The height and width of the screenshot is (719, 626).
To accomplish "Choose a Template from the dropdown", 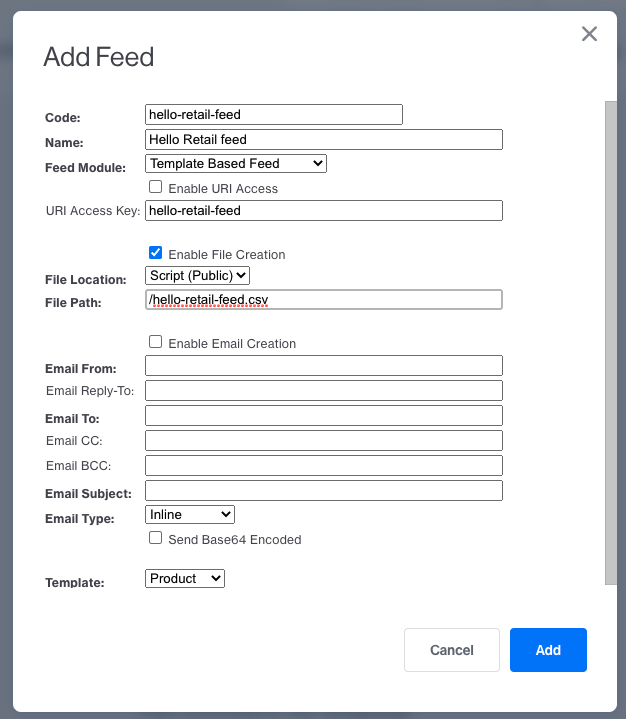I will tap(185, 578).
